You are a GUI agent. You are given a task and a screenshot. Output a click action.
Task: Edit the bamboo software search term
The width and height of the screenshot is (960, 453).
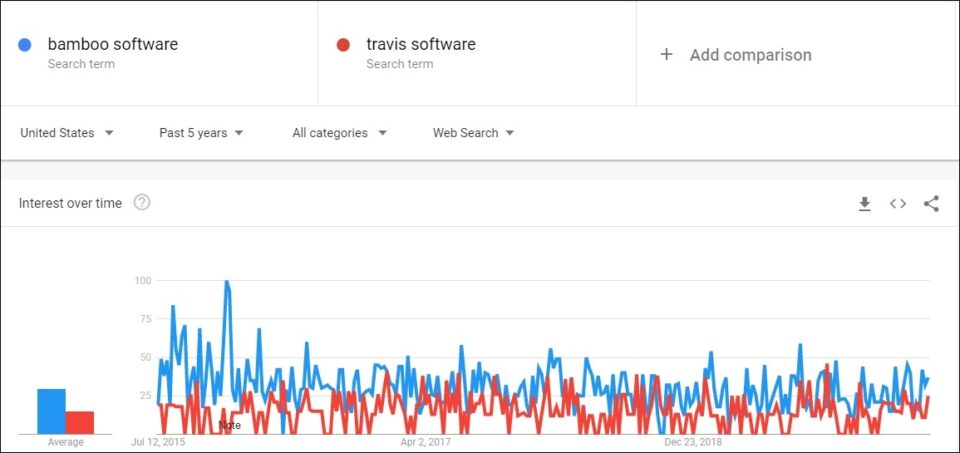[113, 44]
